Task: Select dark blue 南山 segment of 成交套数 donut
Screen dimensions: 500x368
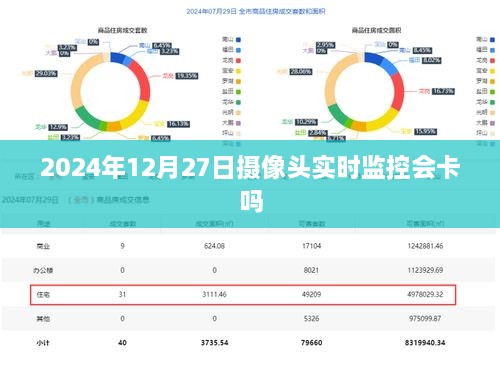Action: 117,57
